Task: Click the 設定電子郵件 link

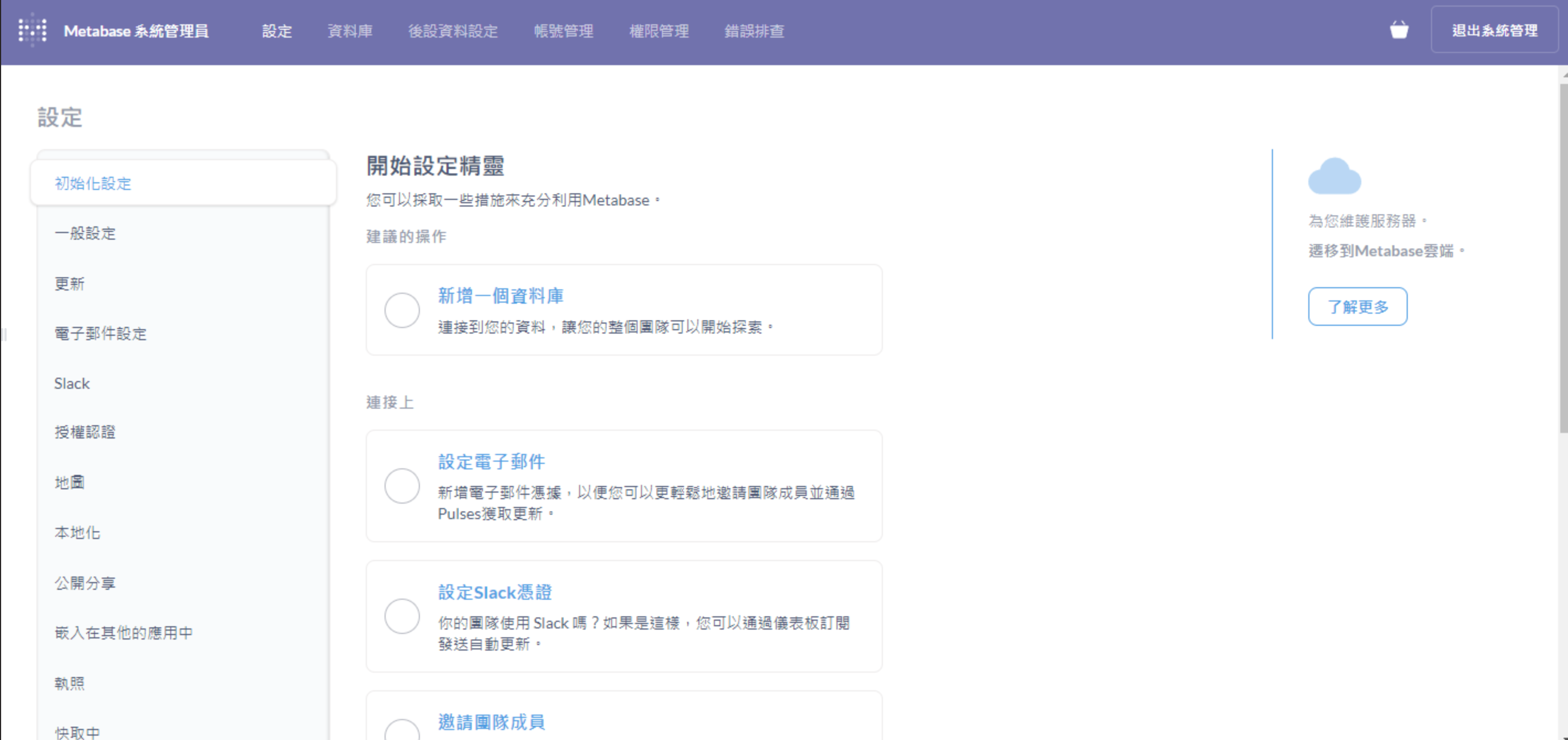Action: [x=491, y=462]
